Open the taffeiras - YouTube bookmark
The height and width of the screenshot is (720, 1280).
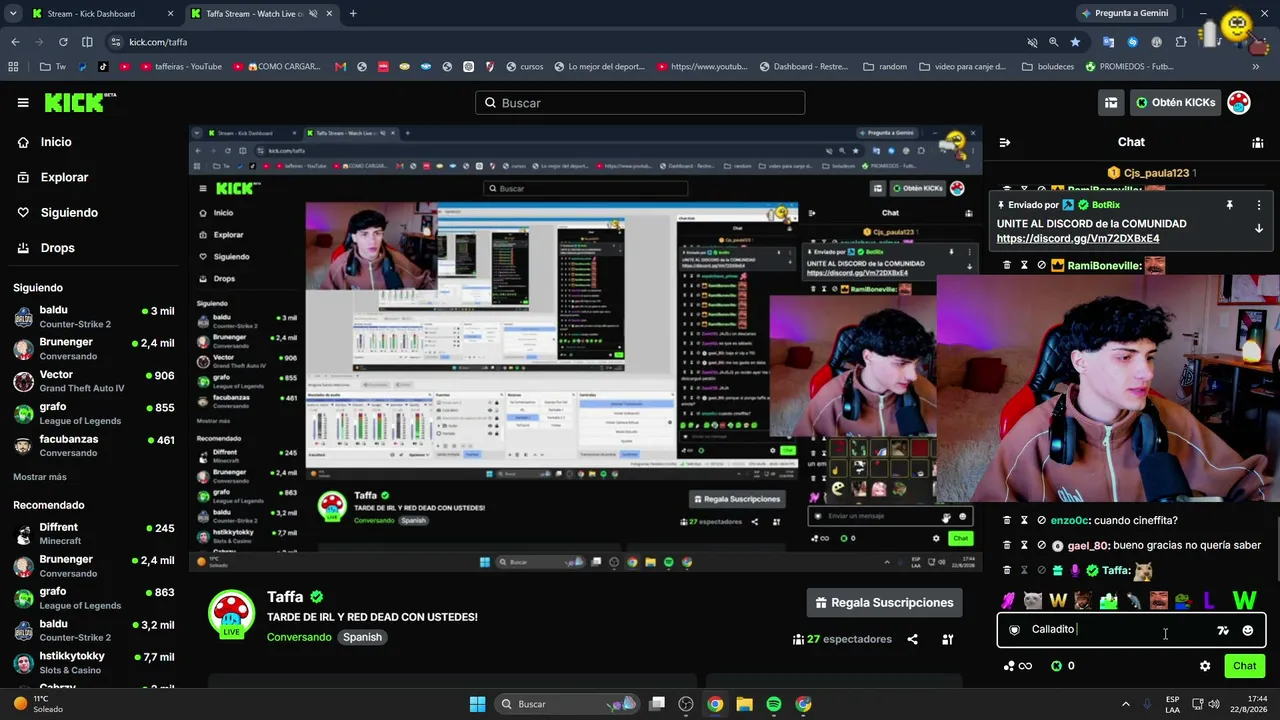coord(183,67)
